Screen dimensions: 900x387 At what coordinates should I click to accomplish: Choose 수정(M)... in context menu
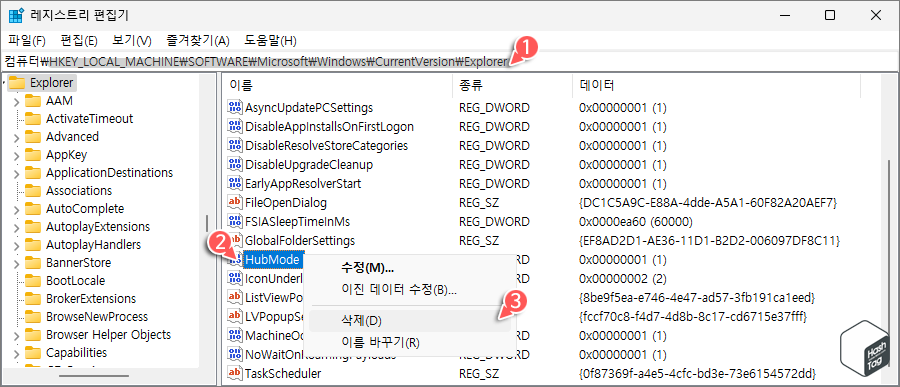click(x=410, y=268)
